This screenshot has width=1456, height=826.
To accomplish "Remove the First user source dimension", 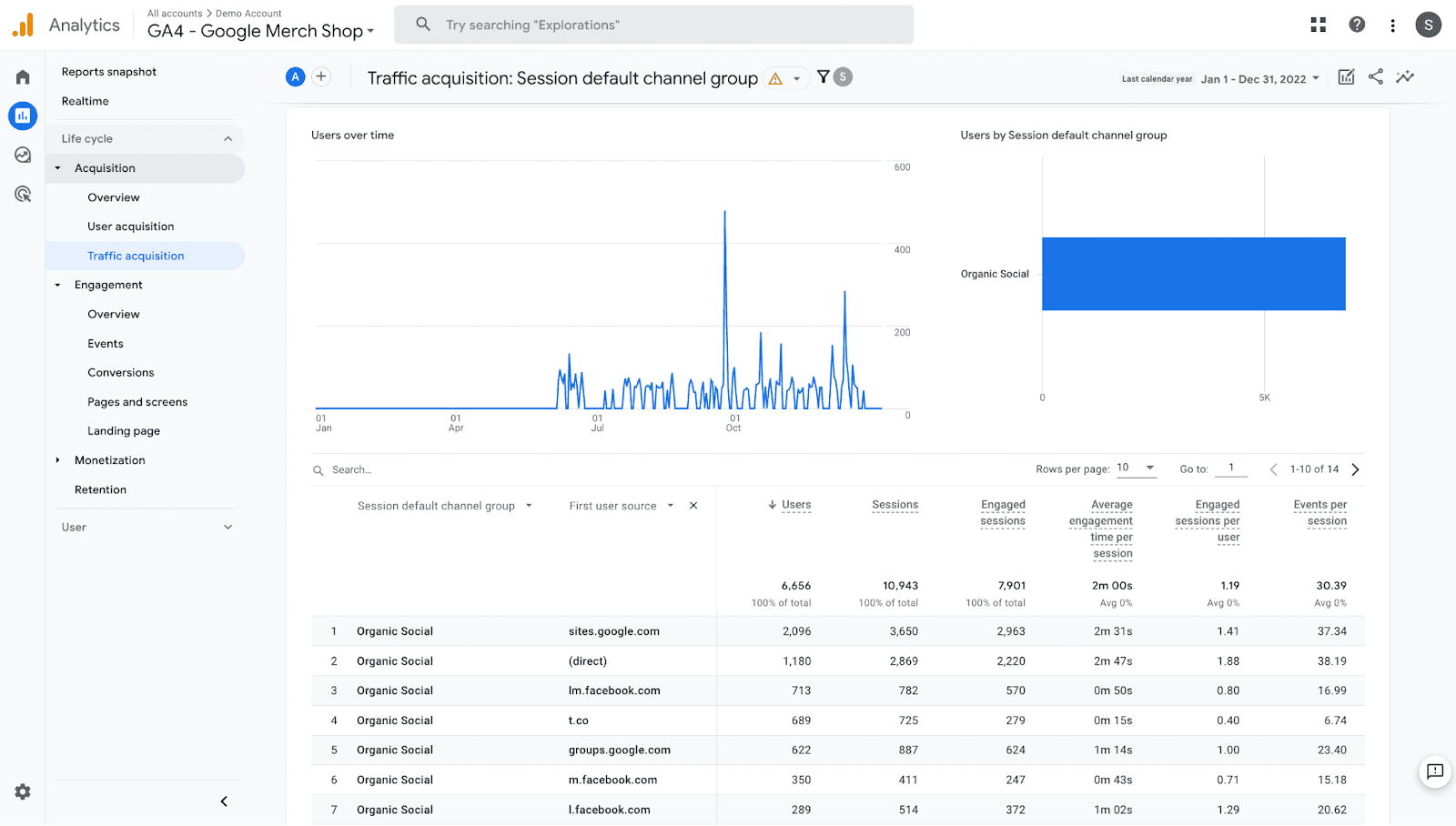I will click(693, 505).
